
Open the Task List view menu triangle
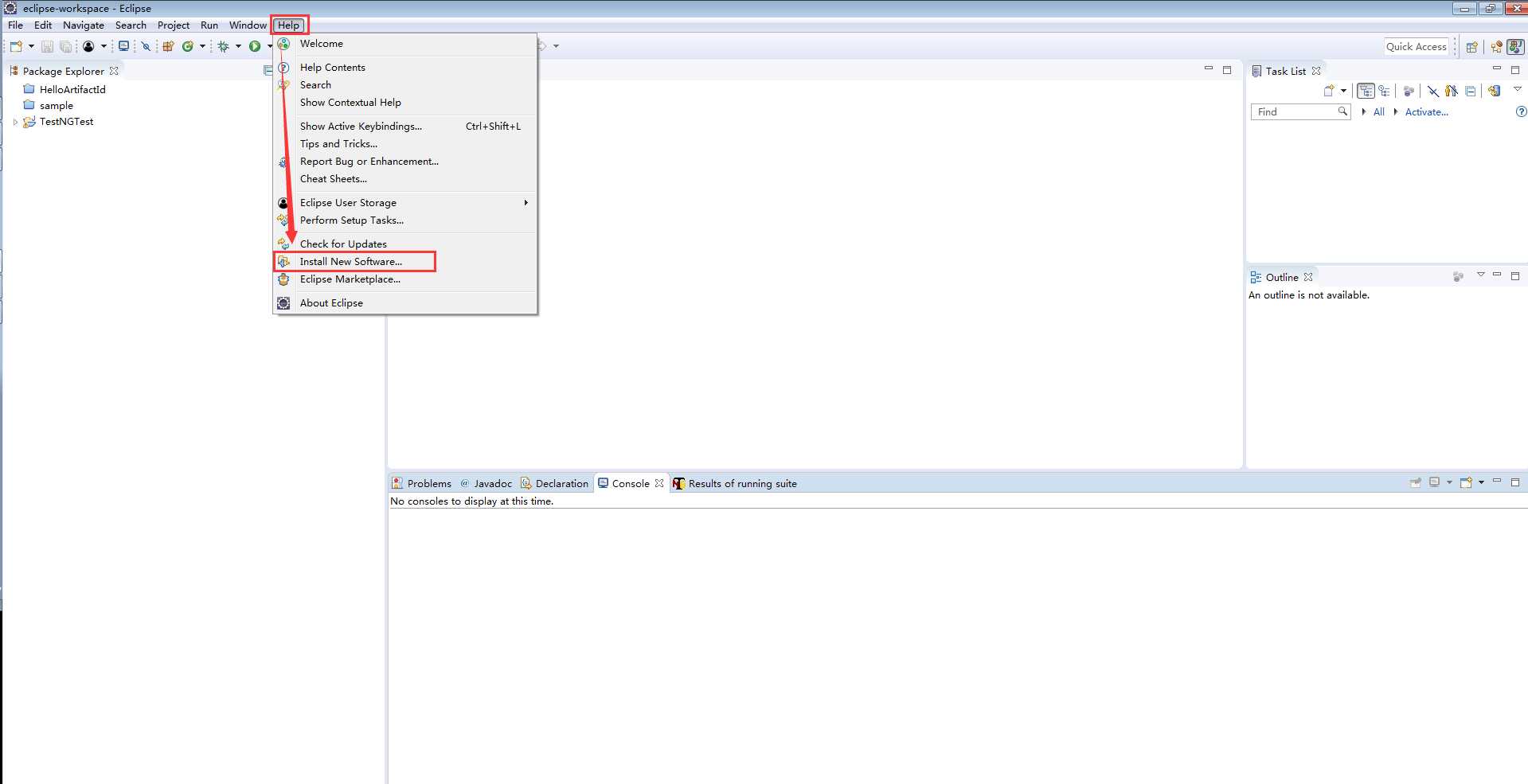[1518, 89]
